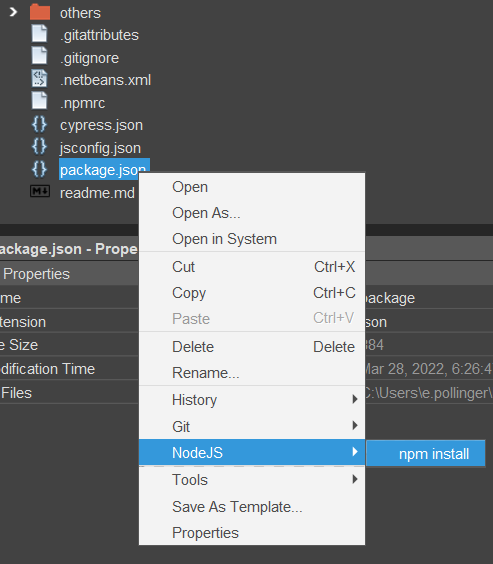Click the jsconfig.json braces icon
The height and width of the screenshot is (564, 493).
click(39, 147)
